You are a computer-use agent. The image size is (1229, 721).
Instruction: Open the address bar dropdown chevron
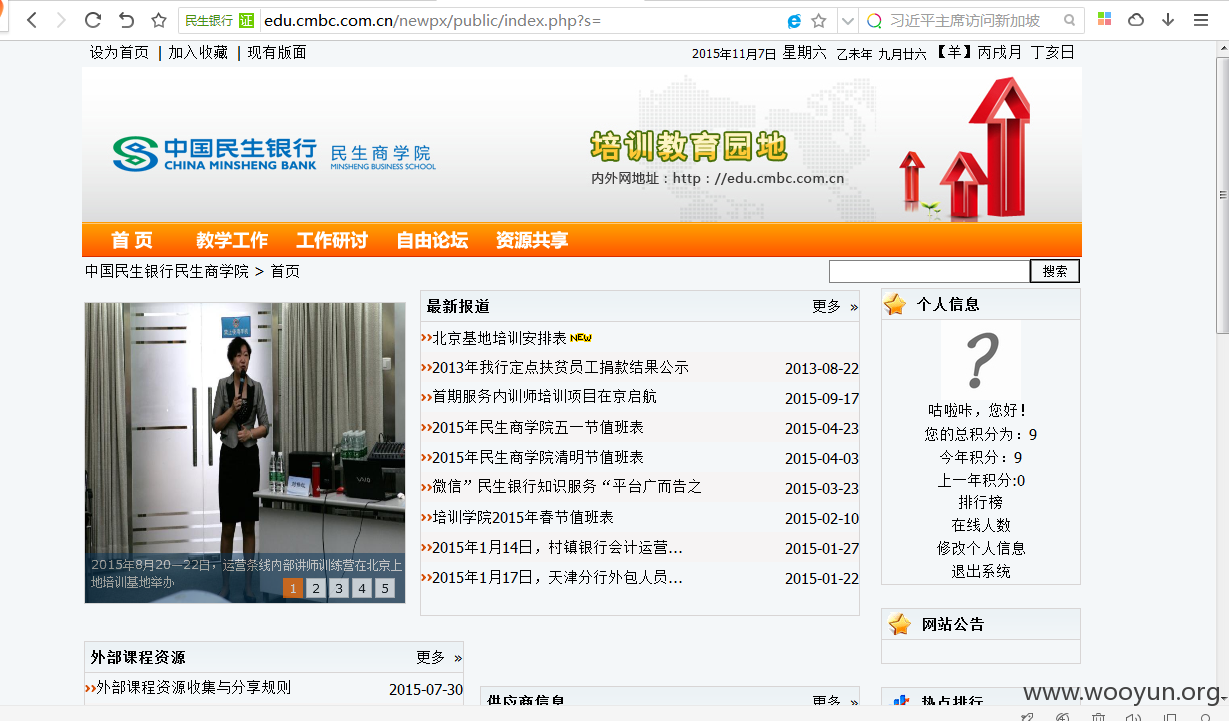[848, 20]
